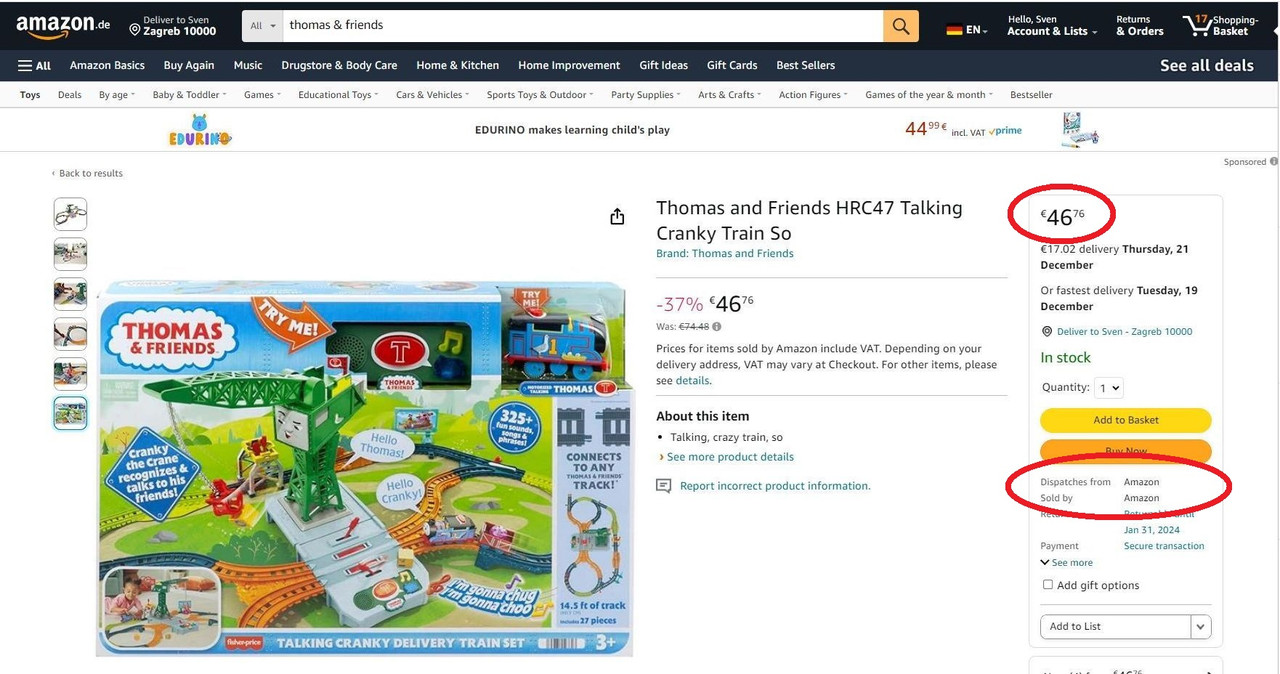Click the Amazon.de logo
The height and width of the screenshot is (674, 1280).
click(63, 27)
